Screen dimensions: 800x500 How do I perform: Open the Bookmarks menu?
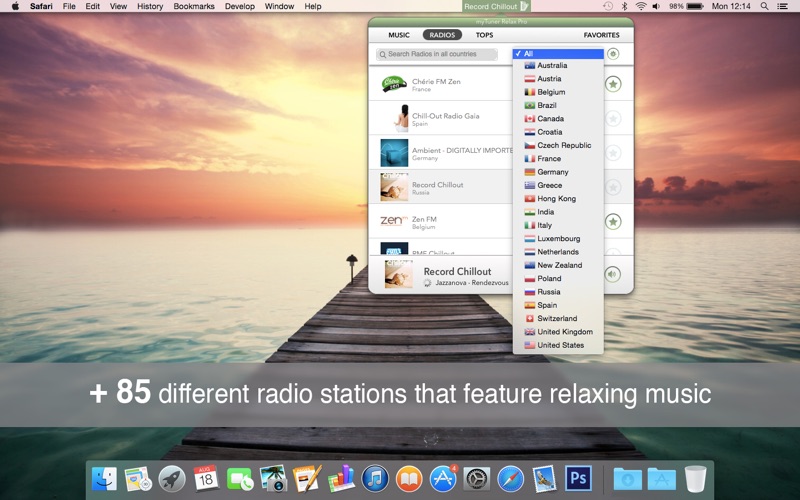[194, 6]
